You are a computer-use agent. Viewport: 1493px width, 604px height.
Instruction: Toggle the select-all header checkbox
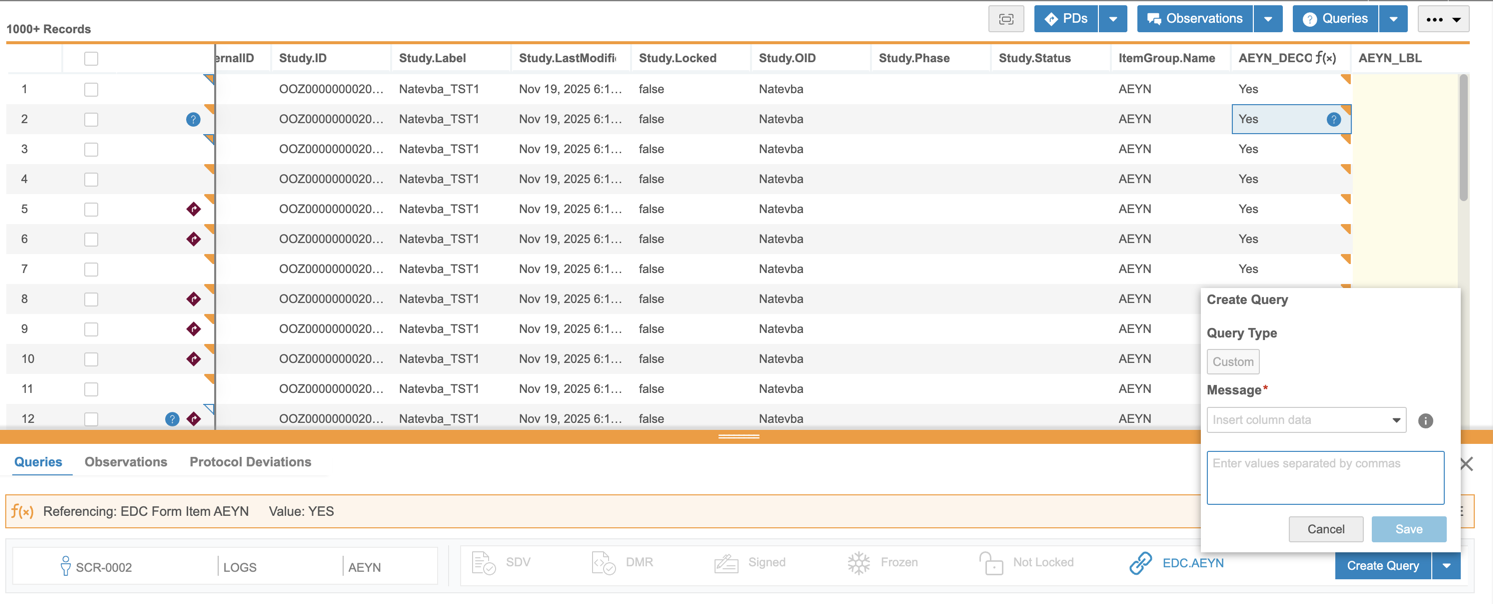91,59
